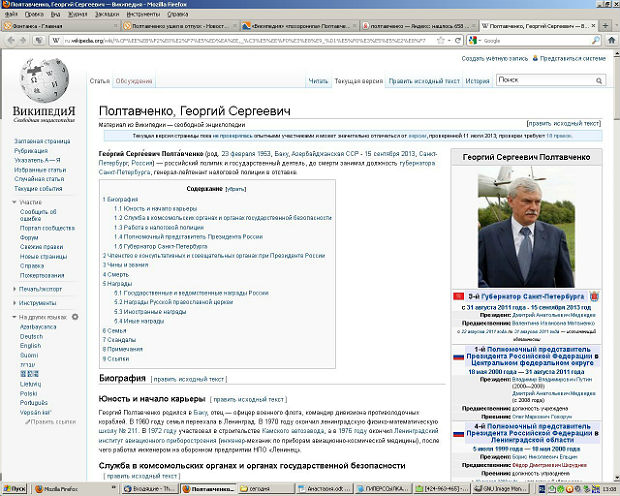This screenshot has height=496, width=620.
Task: Open the 'Закладки' menu in menu bar
Action: (77, 15)
